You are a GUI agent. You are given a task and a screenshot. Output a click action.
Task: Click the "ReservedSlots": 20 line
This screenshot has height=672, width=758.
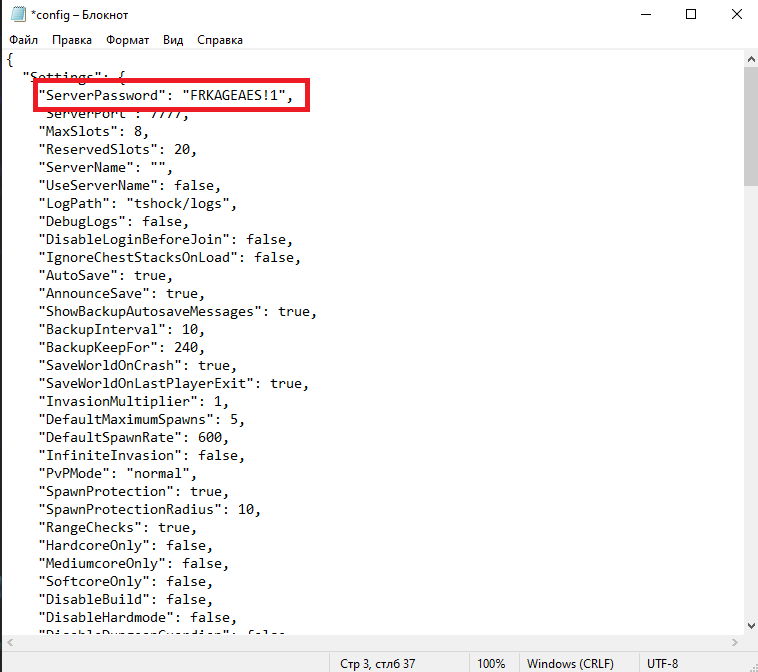[118, 149]
